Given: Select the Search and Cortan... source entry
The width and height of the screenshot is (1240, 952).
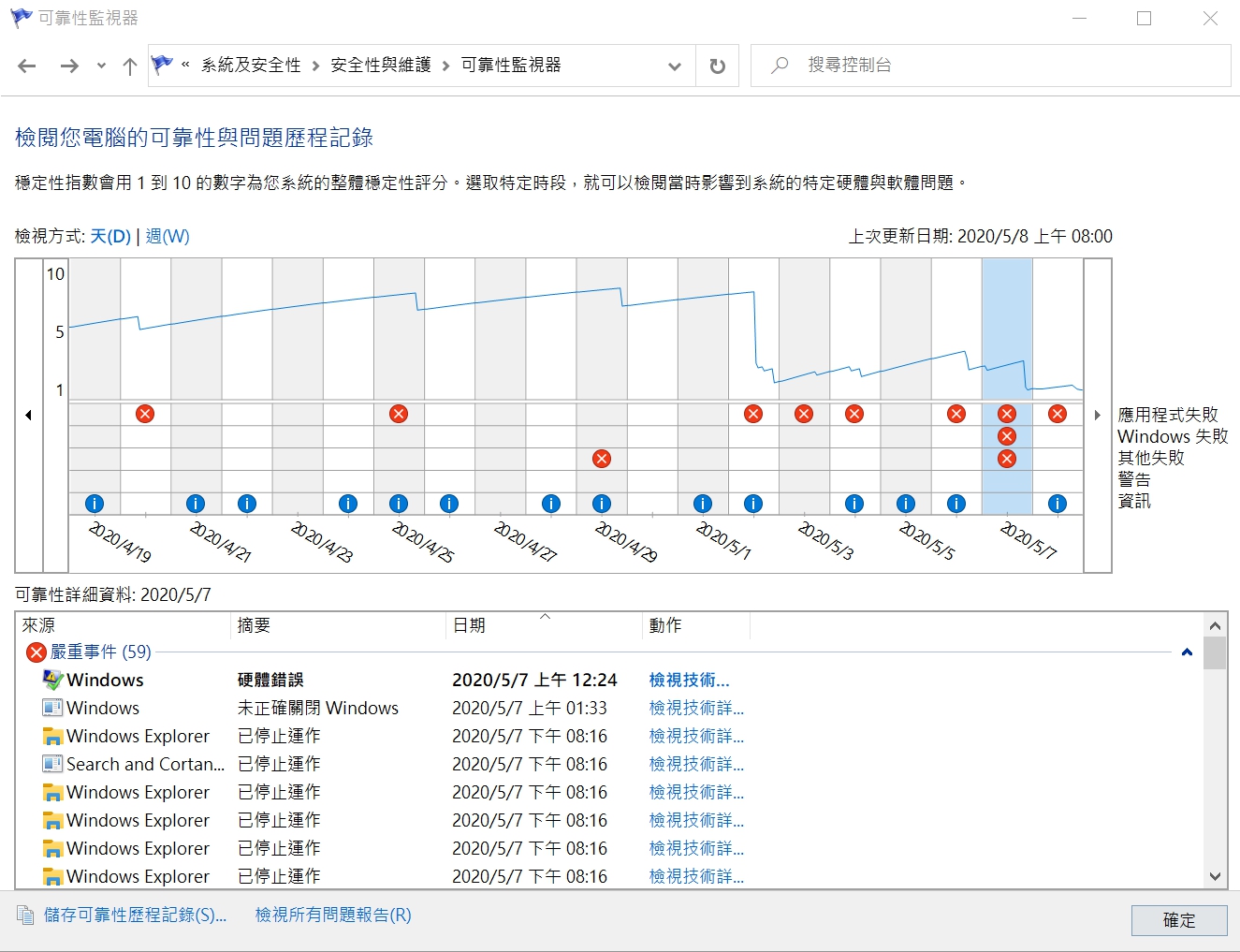Looking at the screenshot, I should pyautogui.click(x=145, y=764).
